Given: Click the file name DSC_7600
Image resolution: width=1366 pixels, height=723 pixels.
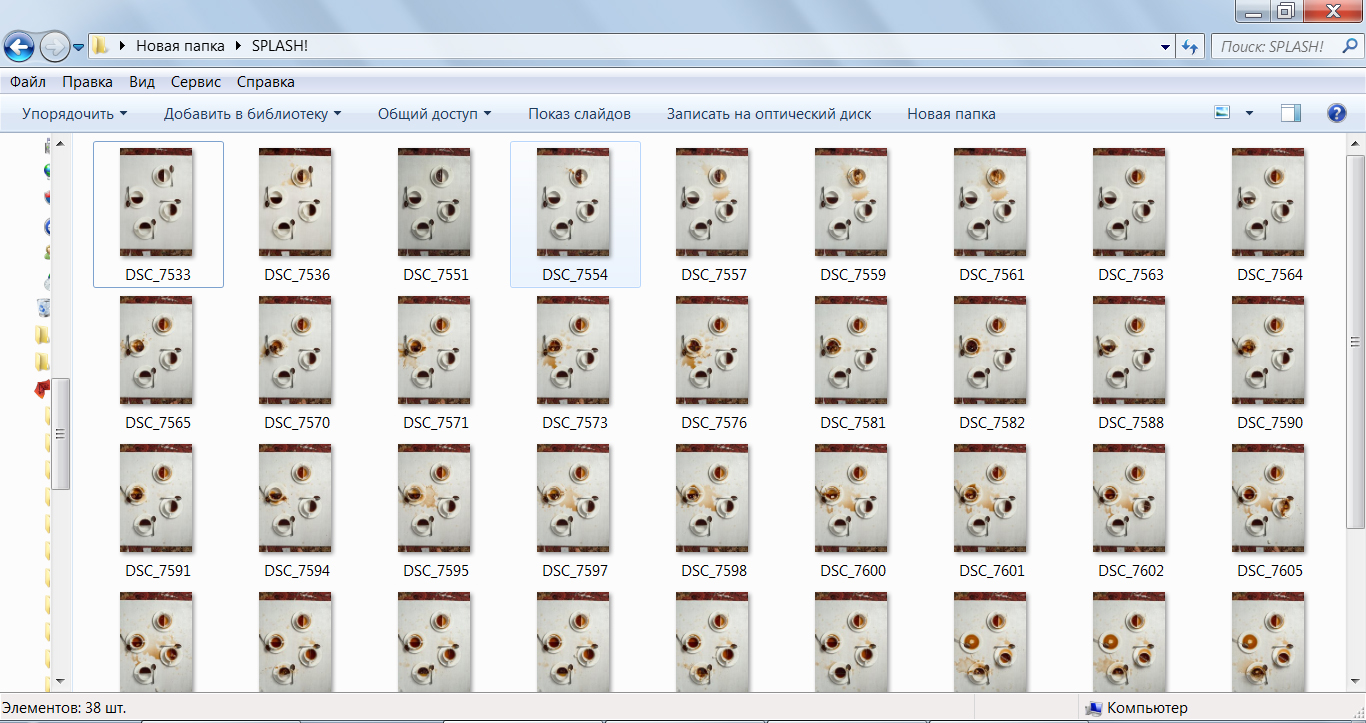Looking at the screenshot, I should 853,571.
